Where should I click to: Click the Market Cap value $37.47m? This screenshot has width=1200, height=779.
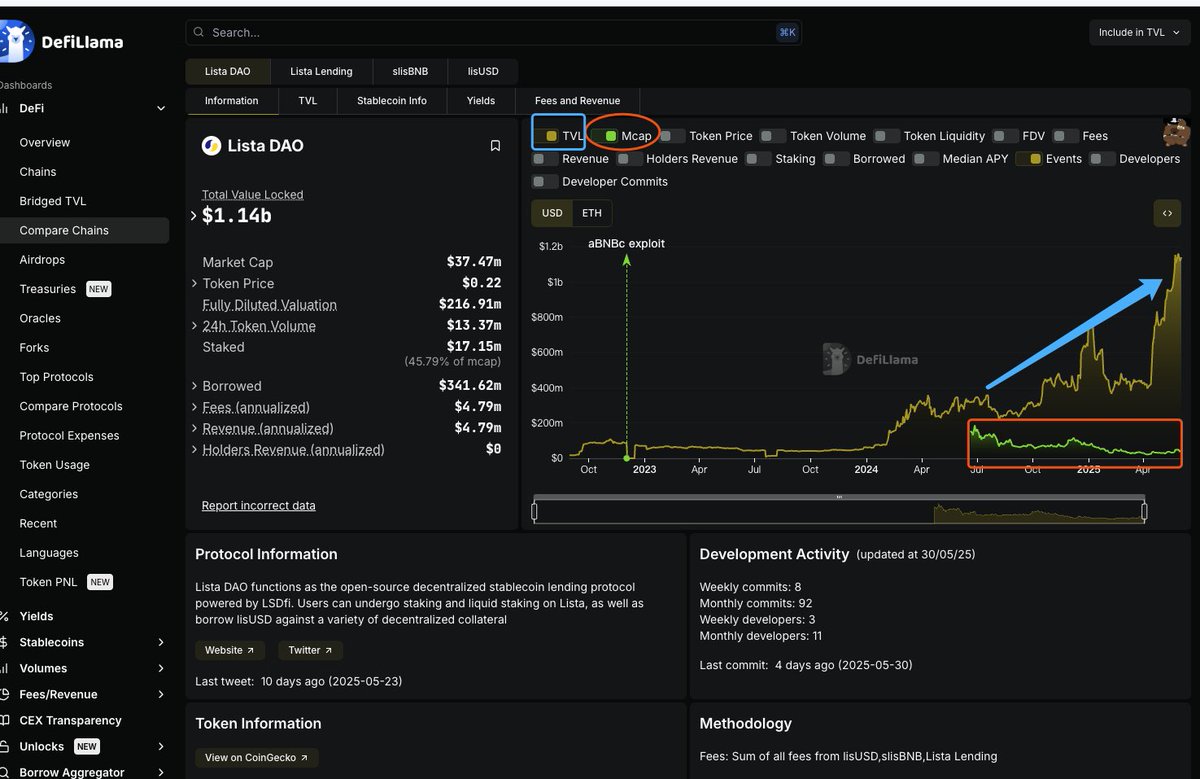474,262
